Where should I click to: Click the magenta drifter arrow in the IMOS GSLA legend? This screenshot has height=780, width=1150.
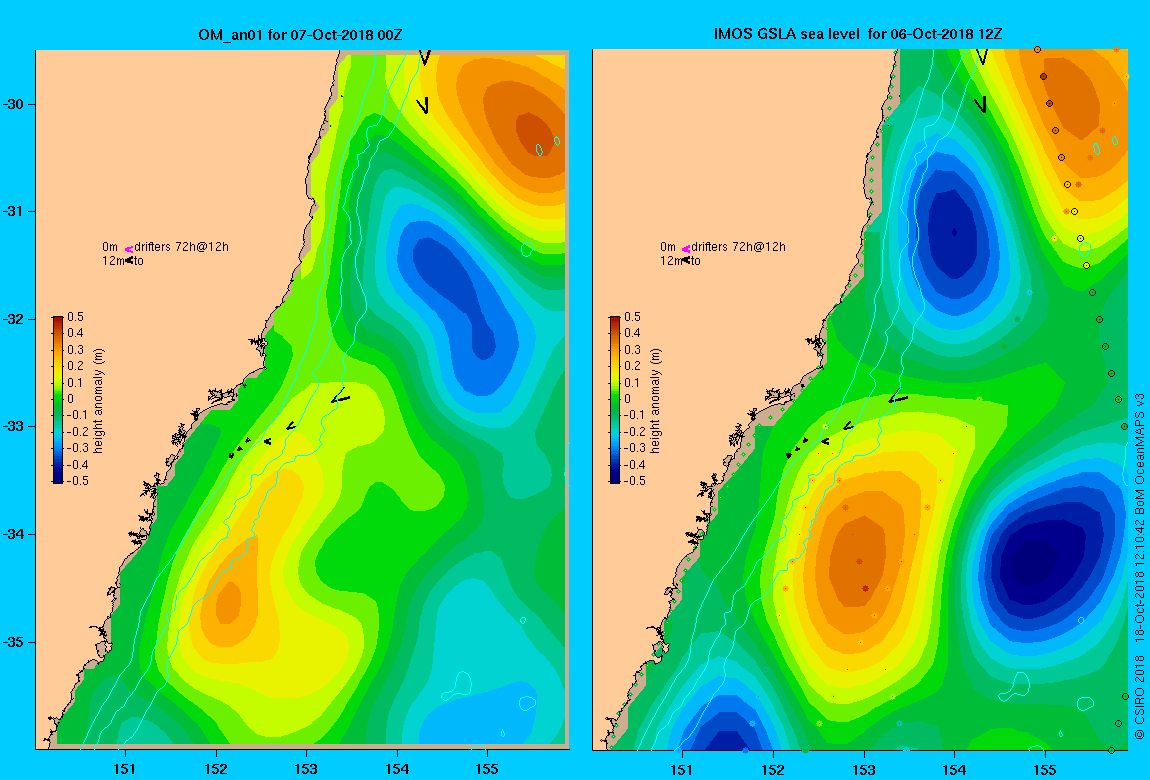coord(686,249)
